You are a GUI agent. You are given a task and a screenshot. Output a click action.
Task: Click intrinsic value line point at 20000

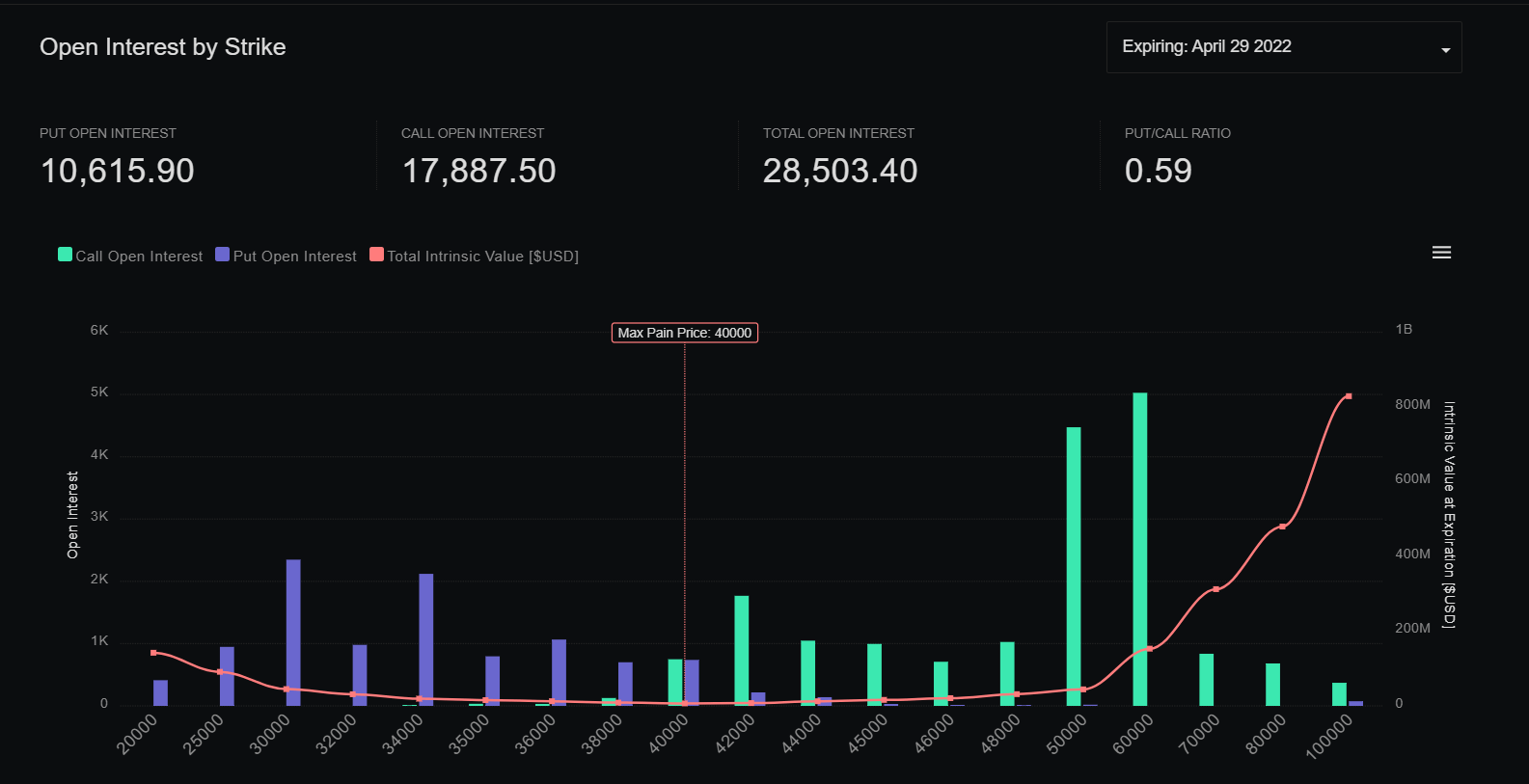click(153, 653)
